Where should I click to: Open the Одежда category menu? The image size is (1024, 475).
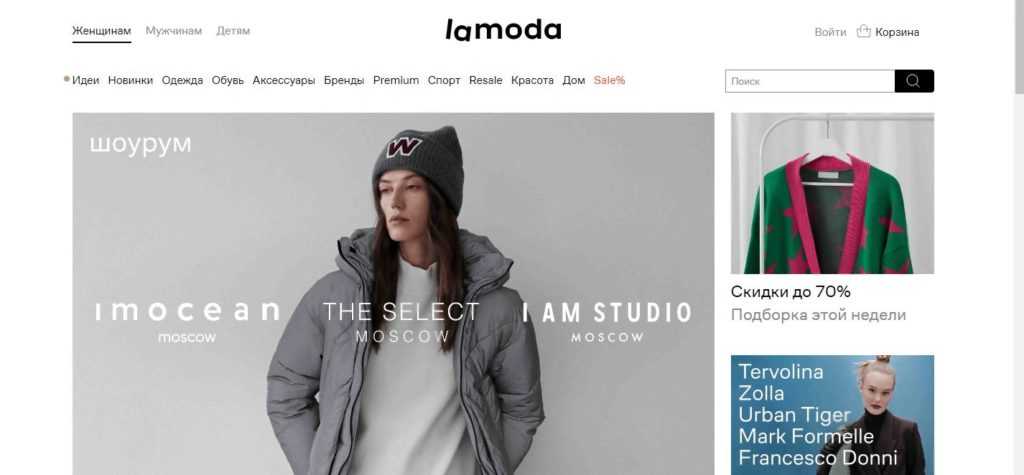tap(182, 80)
